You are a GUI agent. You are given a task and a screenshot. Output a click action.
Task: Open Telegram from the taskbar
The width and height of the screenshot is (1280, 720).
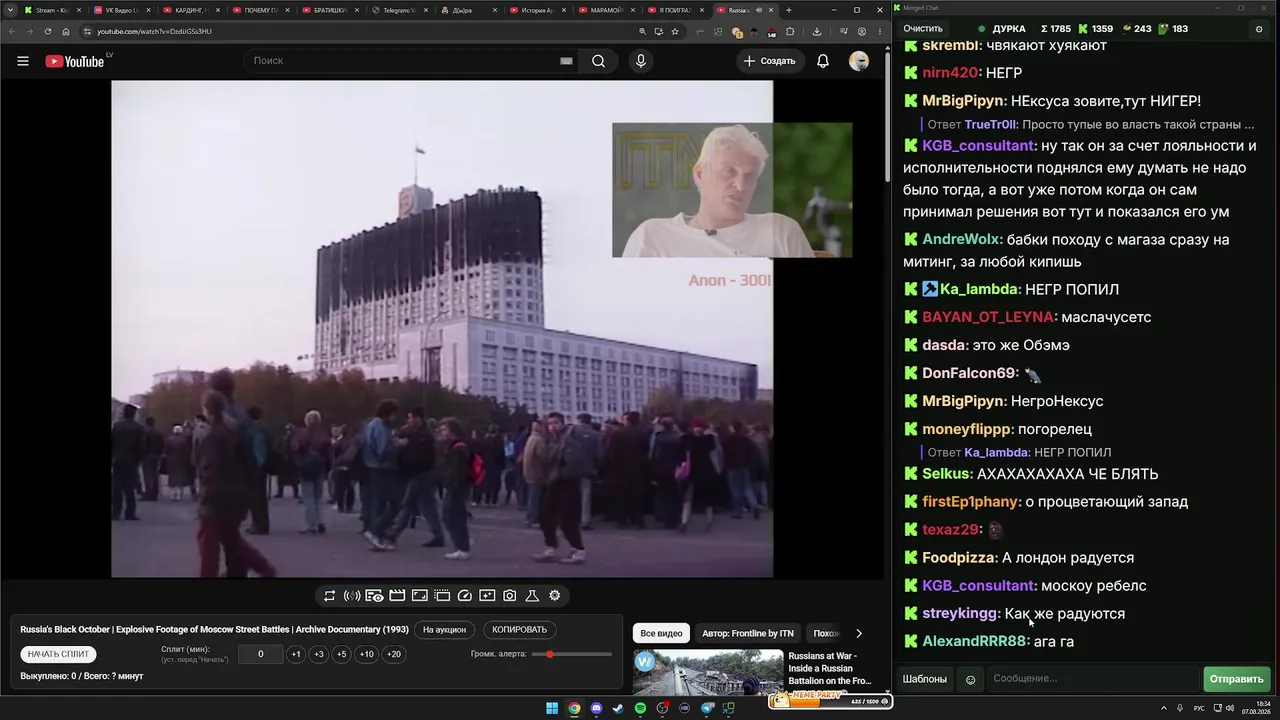click(706, 708)
